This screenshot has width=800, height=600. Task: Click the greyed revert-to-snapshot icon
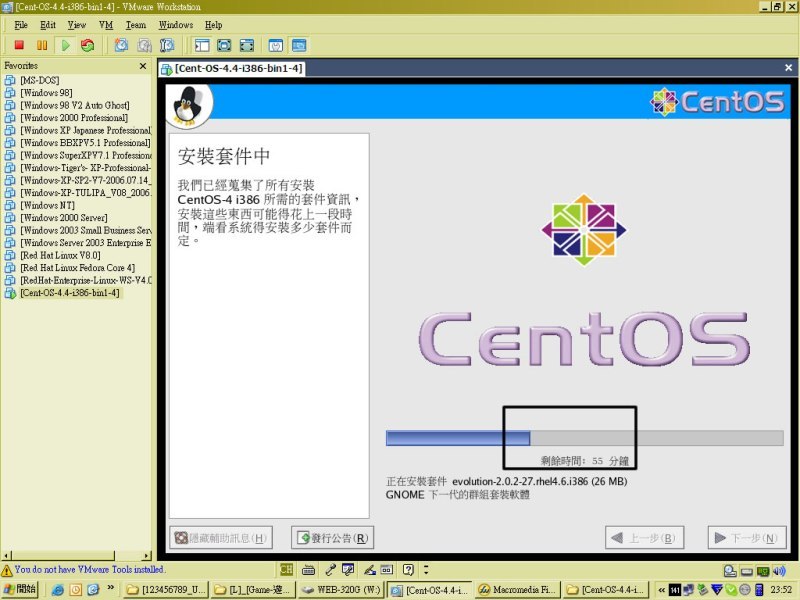coord(144,45)
